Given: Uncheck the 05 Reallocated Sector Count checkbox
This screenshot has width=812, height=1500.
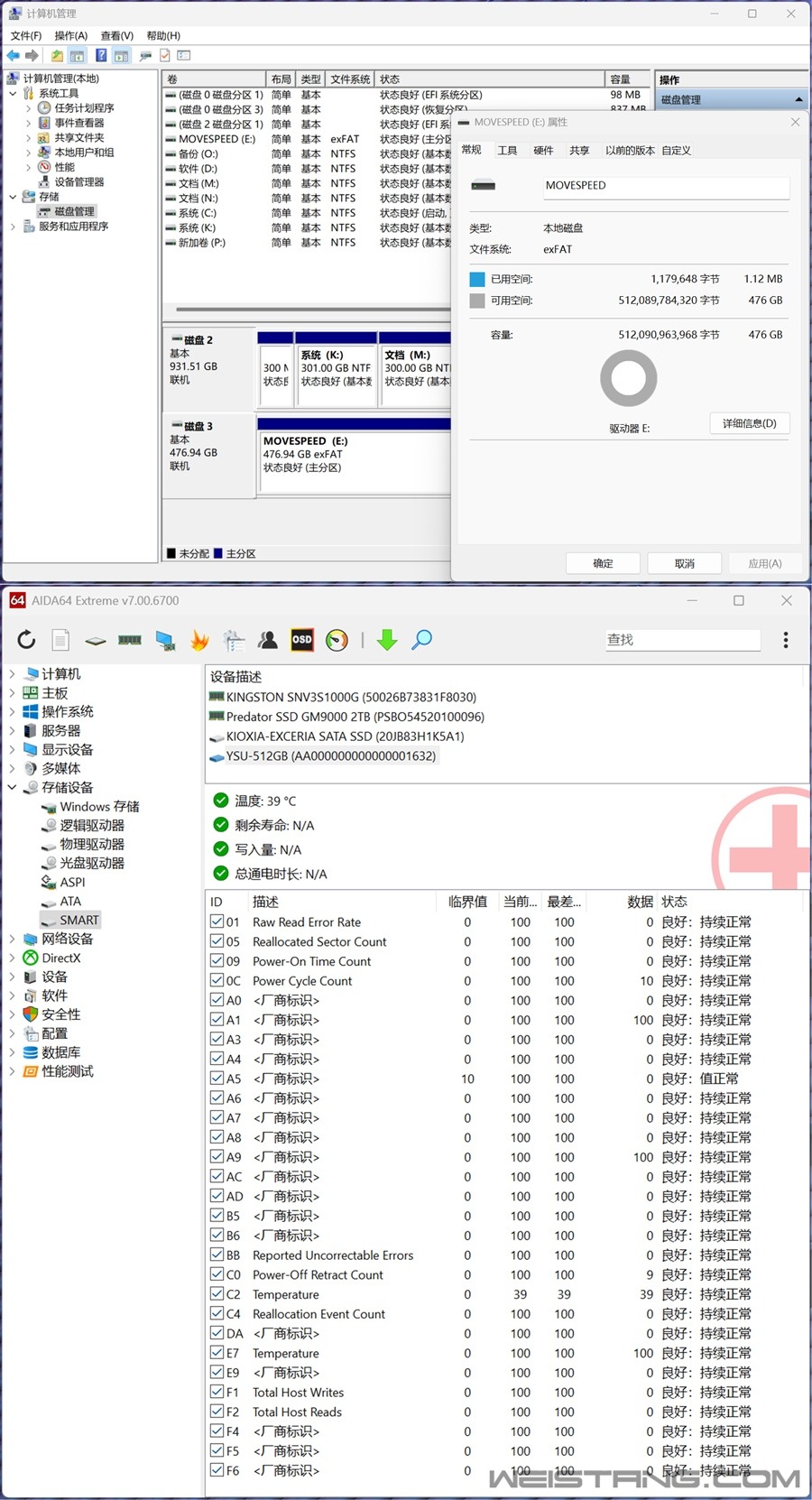Looking at the screenshot, I should [217, 941].
